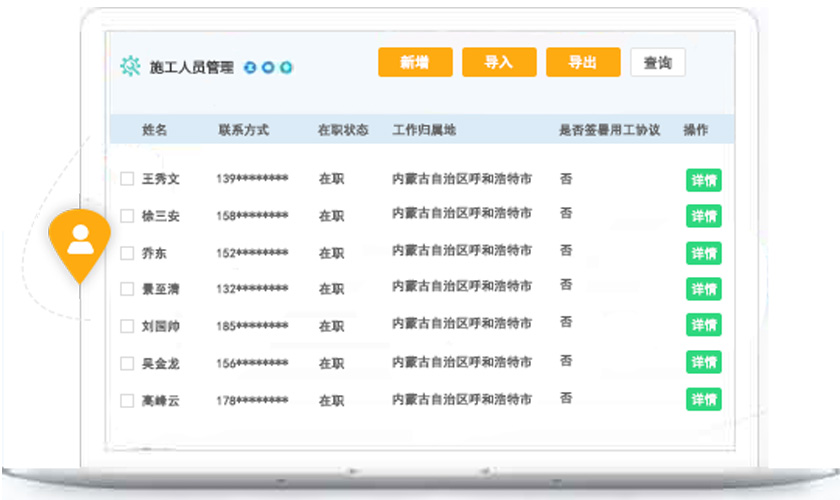Screen dimensions: 840x500
Task: Click the name 王秀文
Action: coord(161,178)
